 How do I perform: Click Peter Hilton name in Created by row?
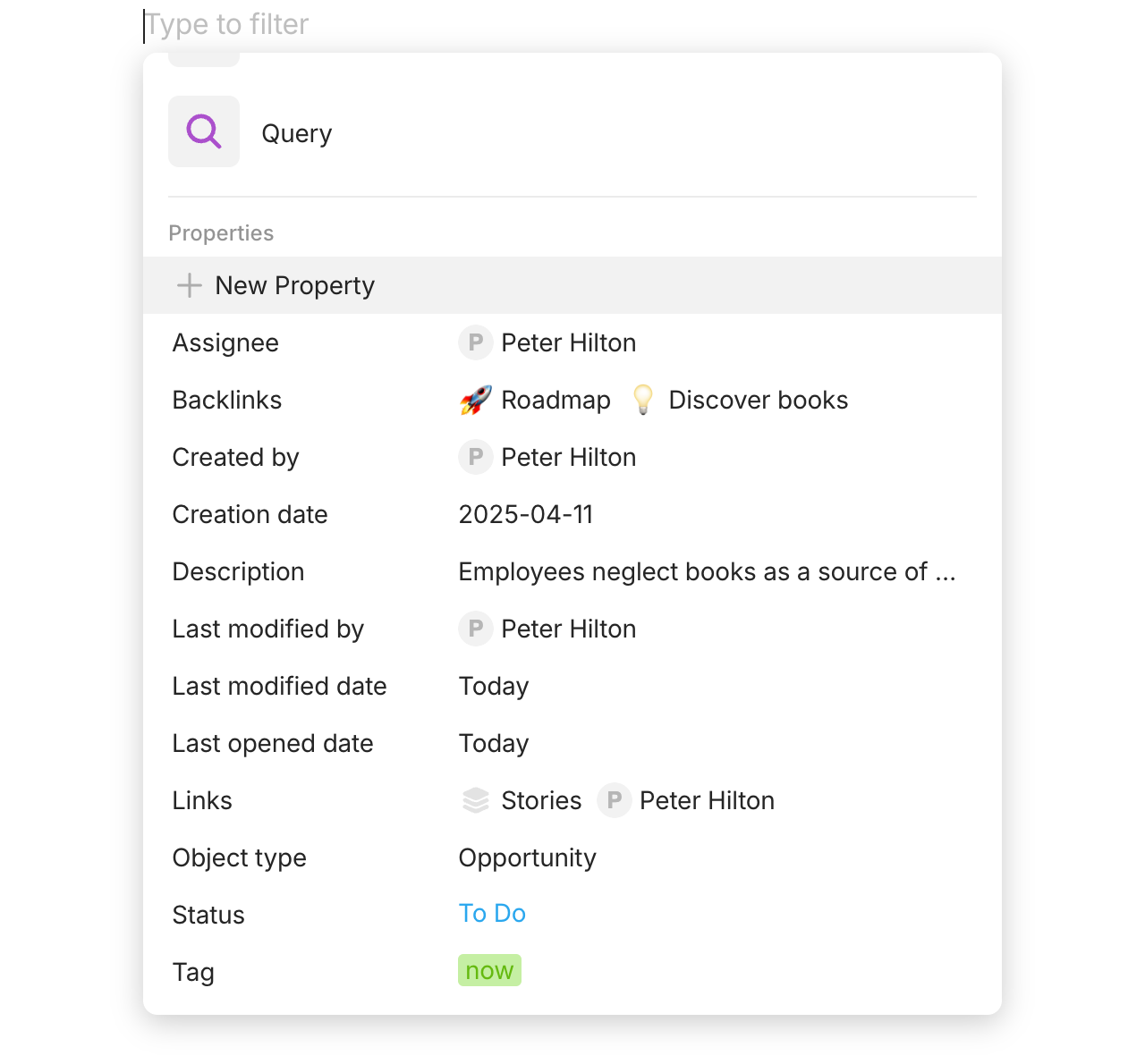coord(569,458)
